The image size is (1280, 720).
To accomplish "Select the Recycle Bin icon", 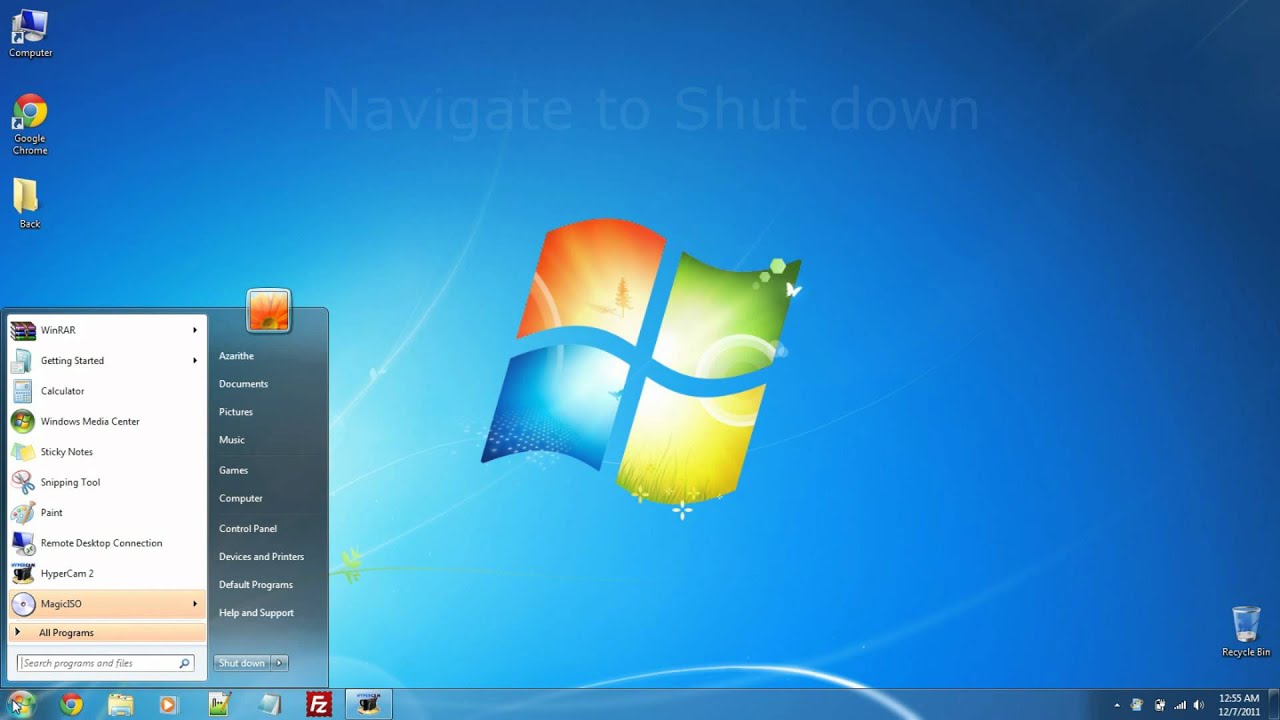I will pos(1246,631).
